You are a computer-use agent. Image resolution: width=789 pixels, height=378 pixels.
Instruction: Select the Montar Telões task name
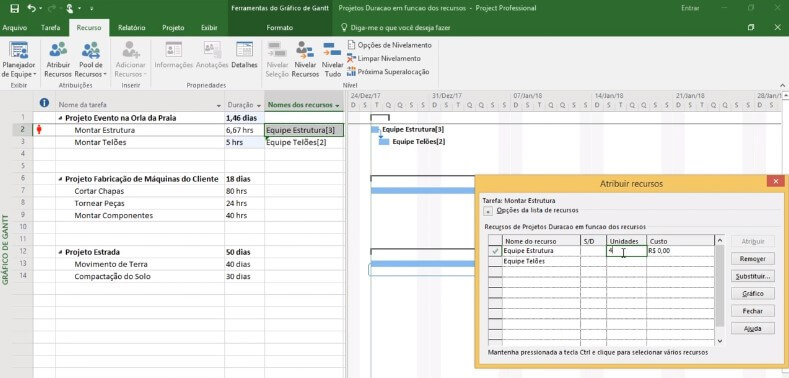pyautogui.click(x=100, y=142)
